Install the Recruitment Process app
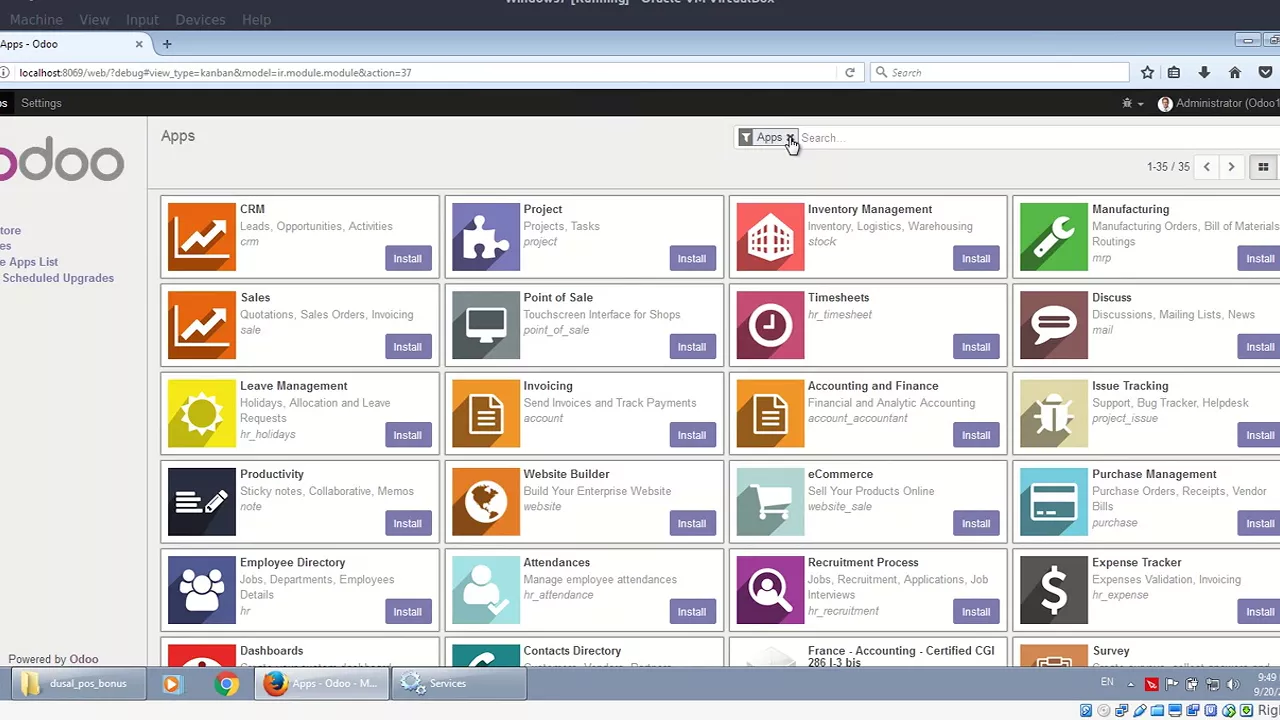 (x=975, y=611)
